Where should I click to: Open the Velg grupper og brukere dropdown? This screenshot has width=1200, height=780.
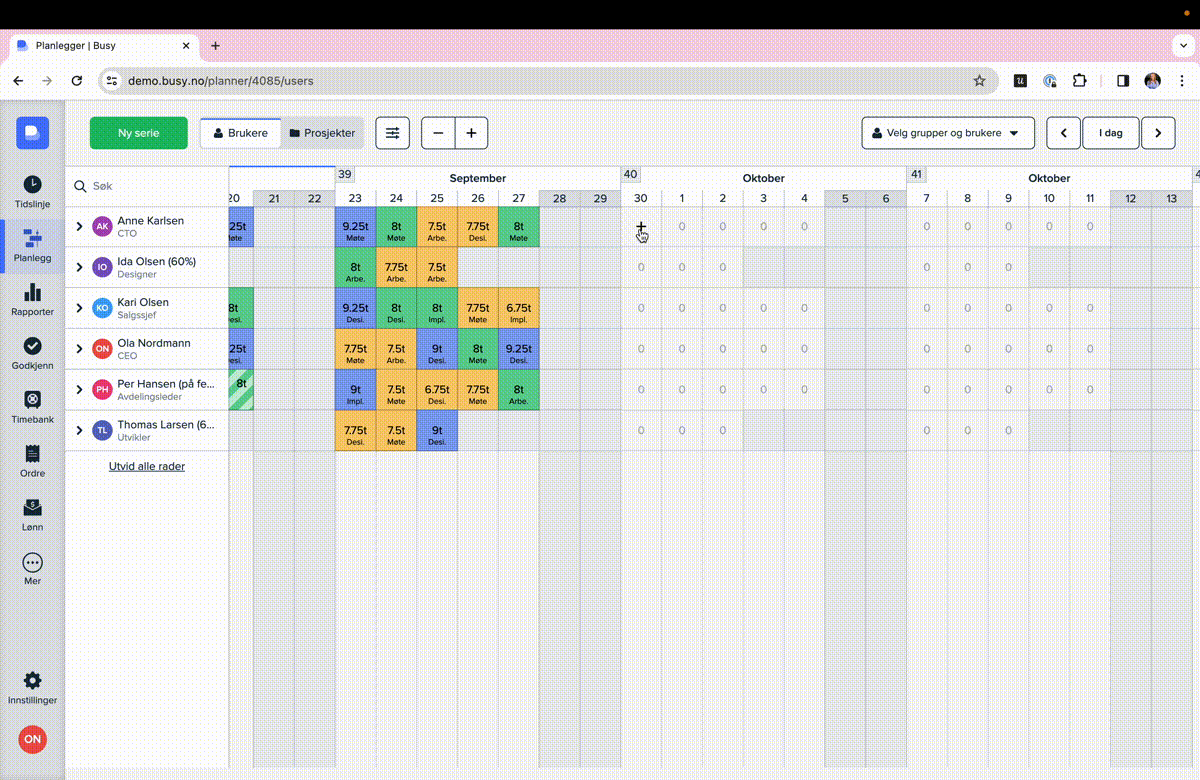pyautogui.click(x=948, y=132)
